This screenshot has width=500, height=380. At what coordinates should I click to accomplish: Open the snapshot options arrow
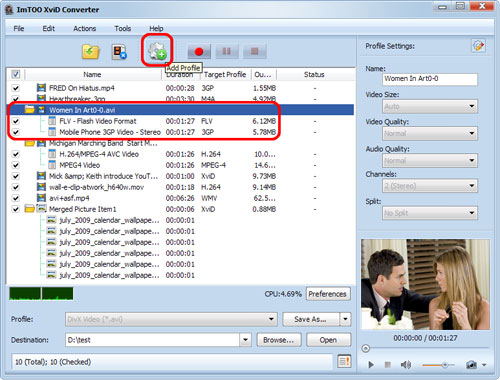(x=484, y=365)
